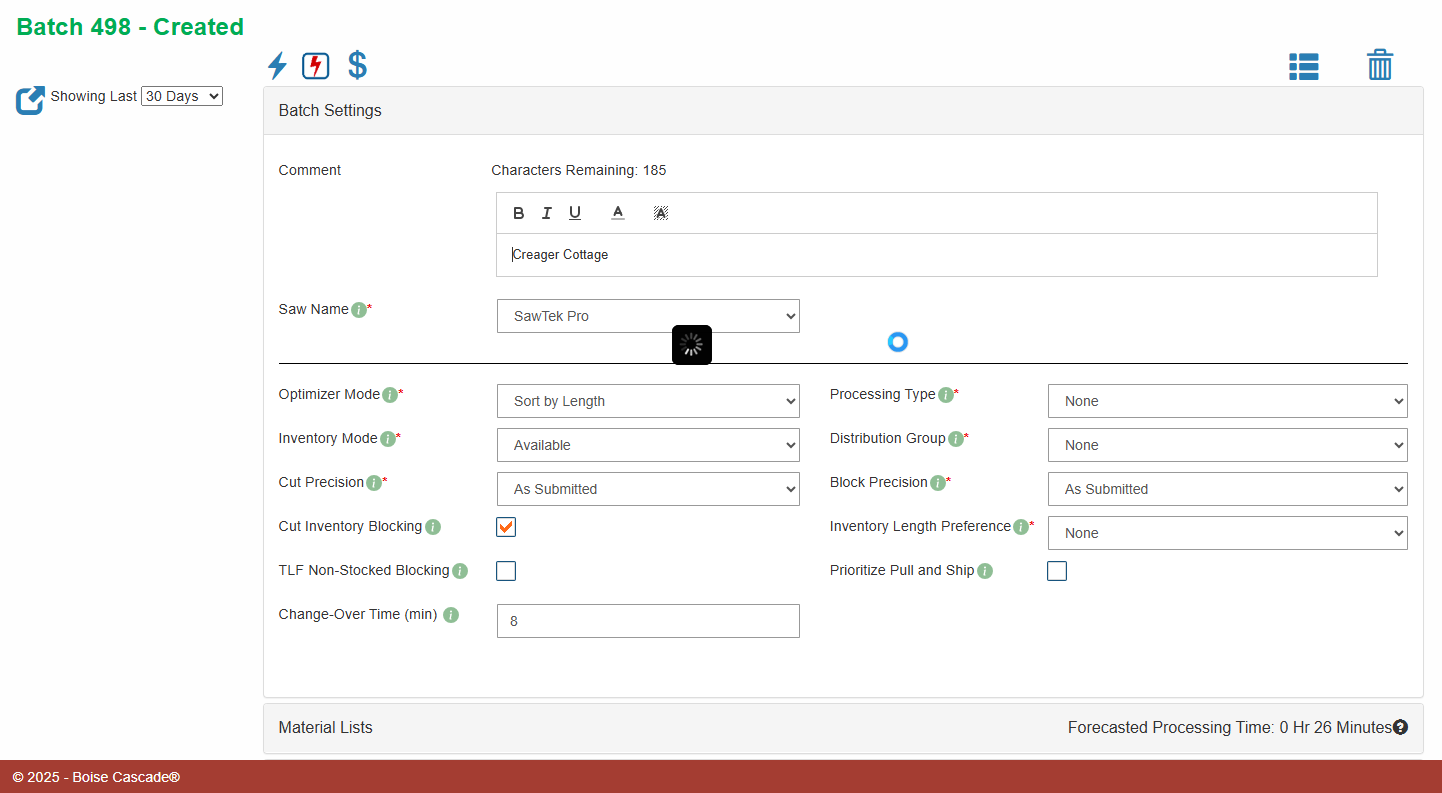Viewport: 1442px width, 793px height.
Task: Uncheck Cut Inventory Blocking checkbox
Action: click(506, 527)
